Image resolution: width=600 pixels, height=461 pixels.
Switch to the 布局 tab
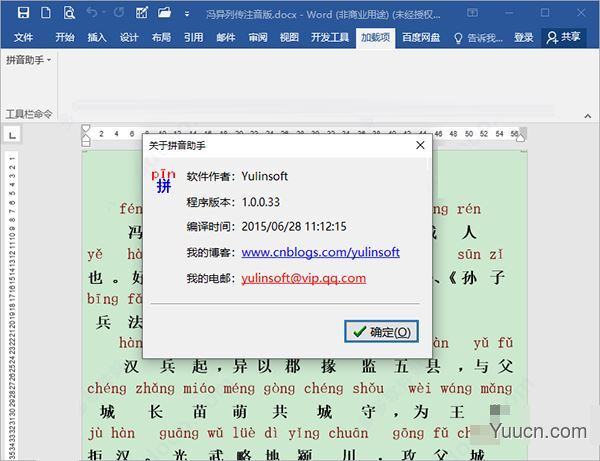(x=161, y=37)
